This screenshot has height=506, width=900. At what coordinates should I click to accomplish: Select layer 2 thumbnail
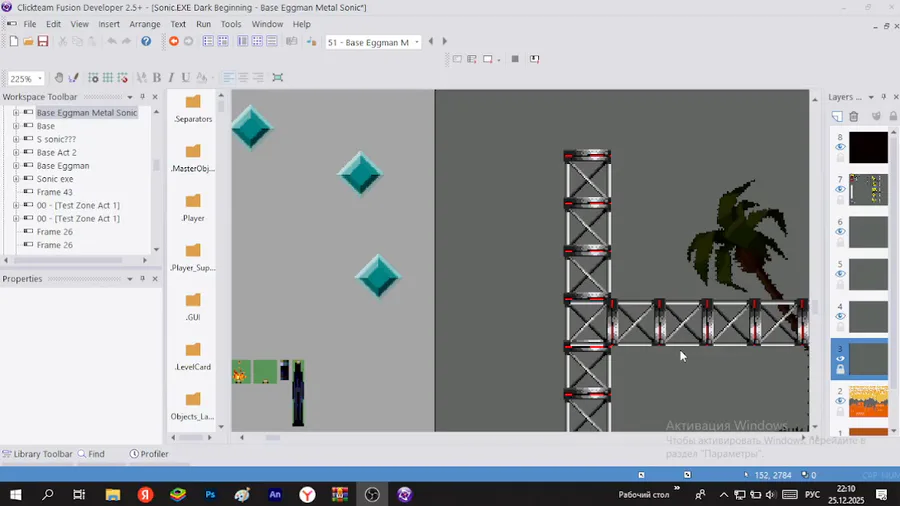click(868, 401)
